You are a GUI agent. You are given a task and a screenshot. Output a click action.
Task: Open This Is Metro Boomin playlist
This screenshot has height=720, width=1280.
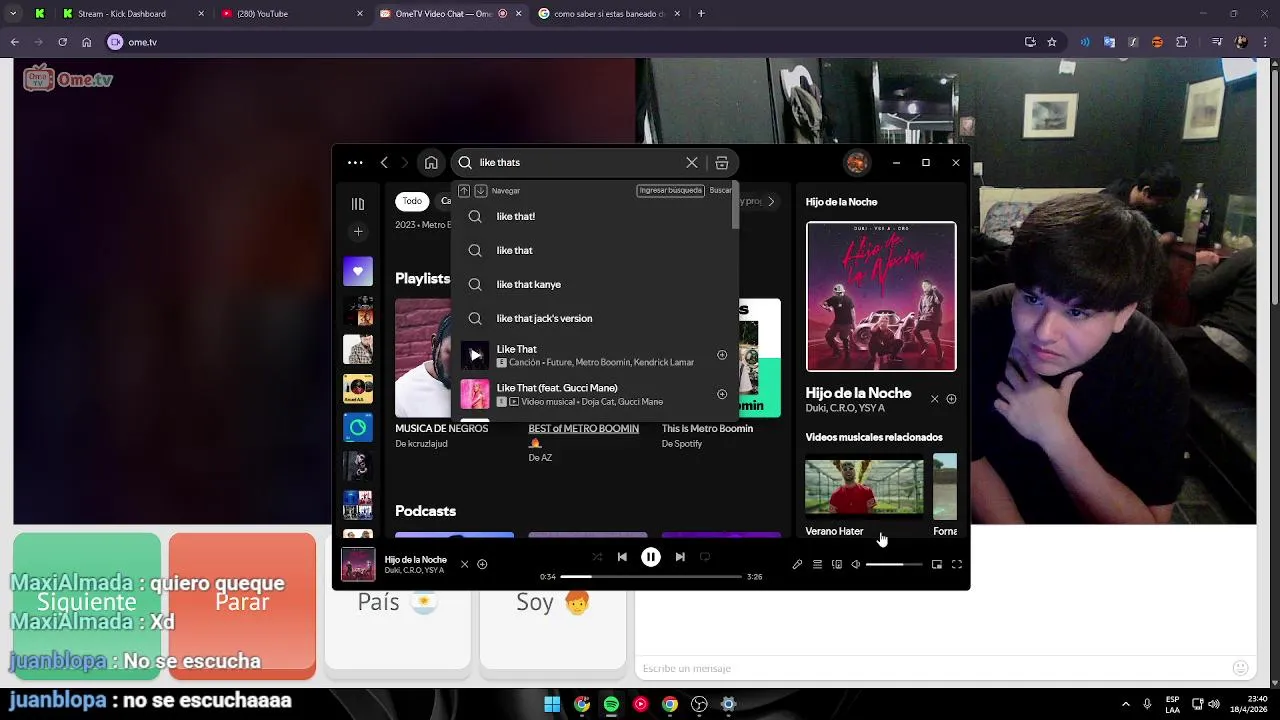click(707, 428)
